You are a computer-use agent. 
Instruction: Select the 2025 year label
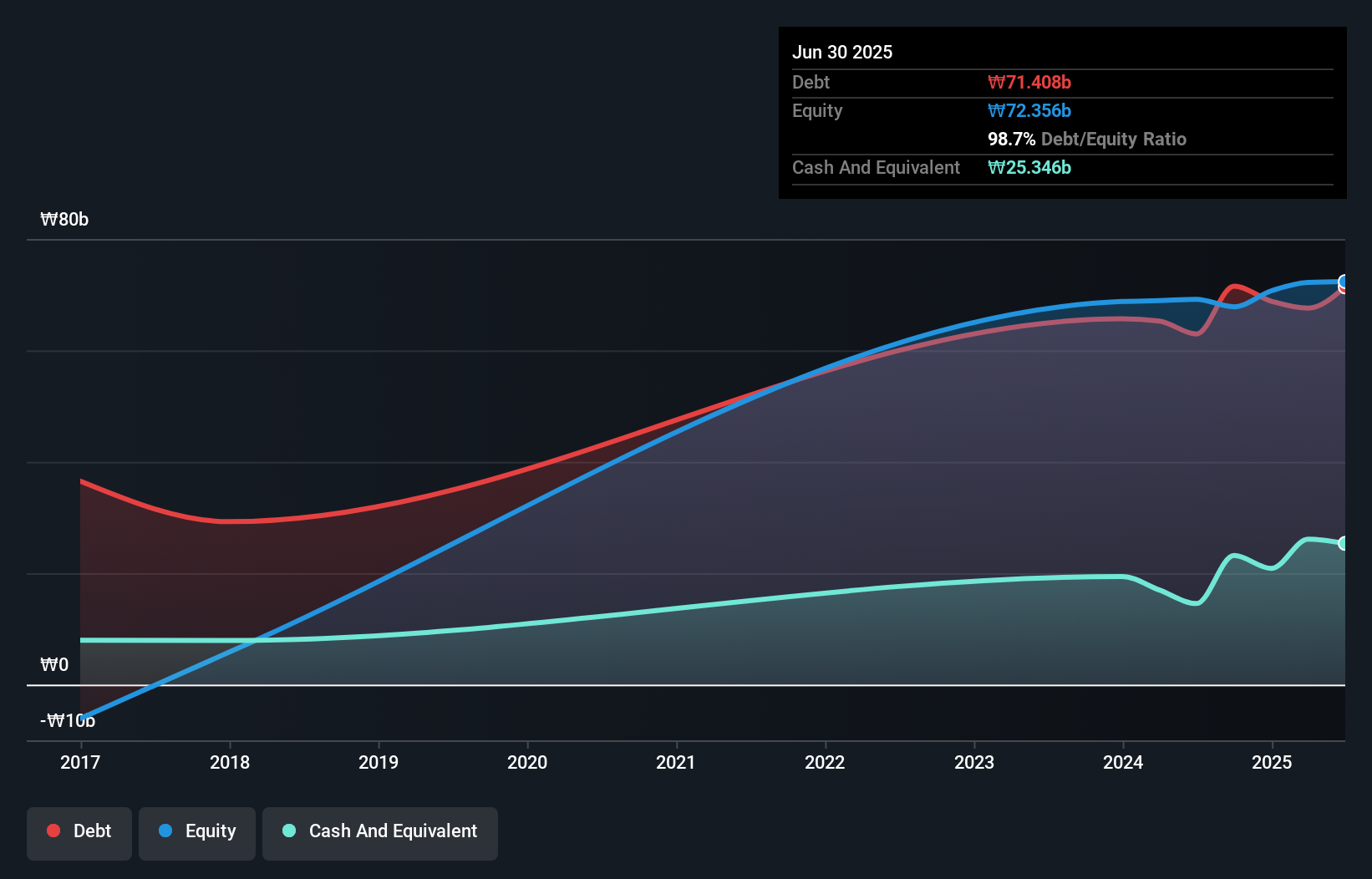[x=1272, y=762]
